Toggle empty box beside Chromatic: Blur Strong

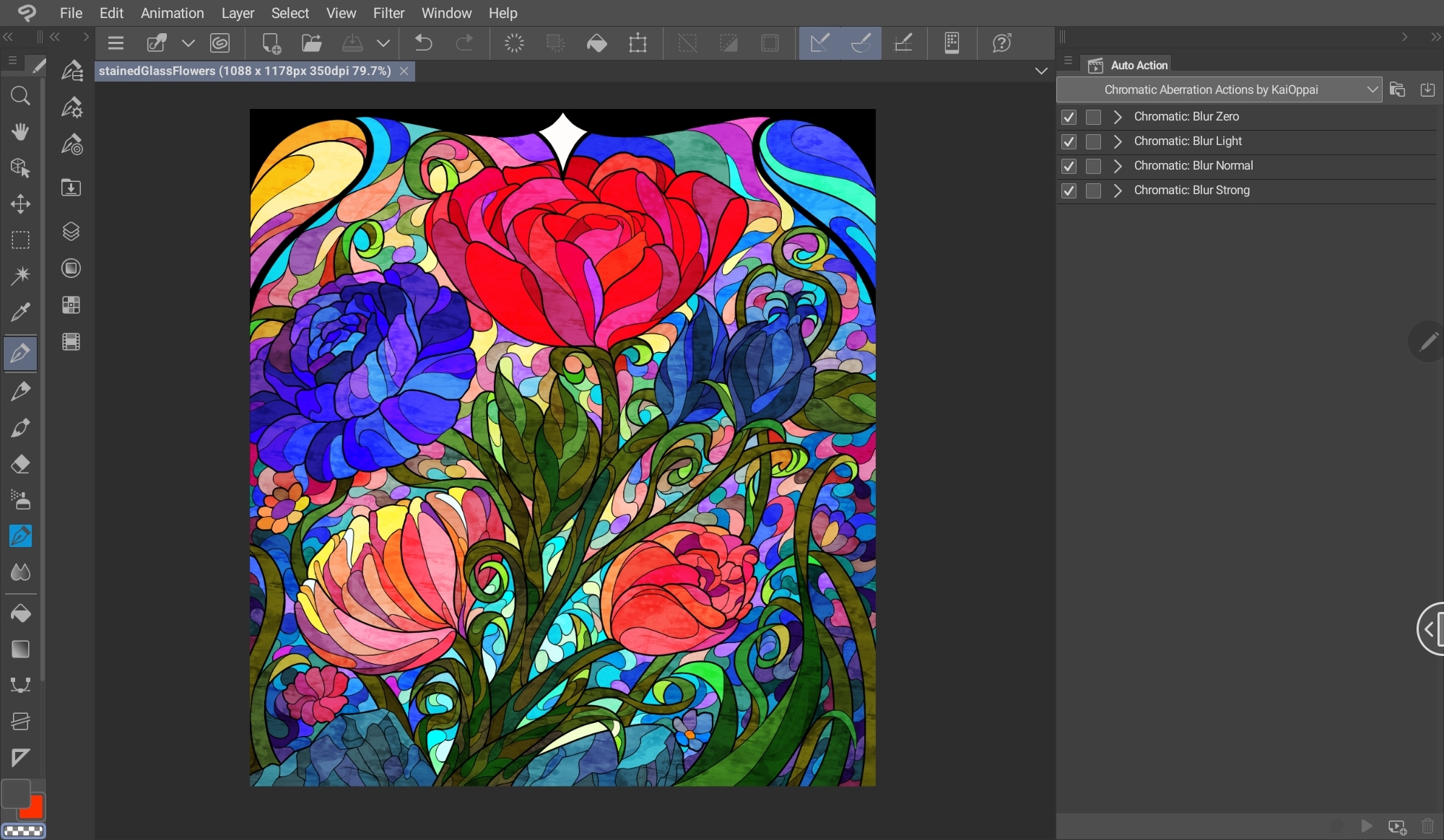click(x=1093, y=191)
